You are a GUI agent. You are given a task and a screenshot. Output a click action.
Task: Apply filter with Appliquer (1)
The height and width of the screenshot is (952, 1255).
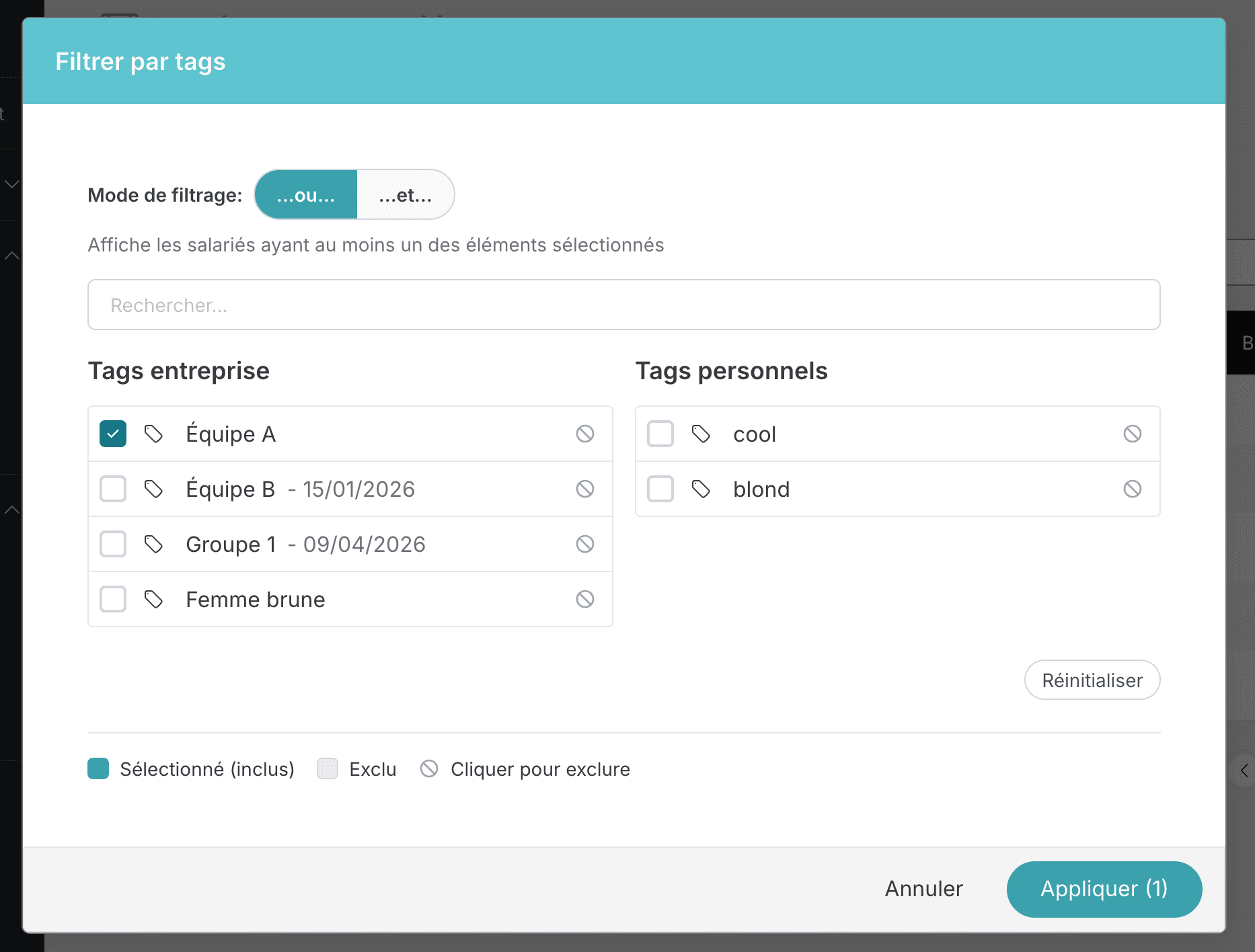1104,889
